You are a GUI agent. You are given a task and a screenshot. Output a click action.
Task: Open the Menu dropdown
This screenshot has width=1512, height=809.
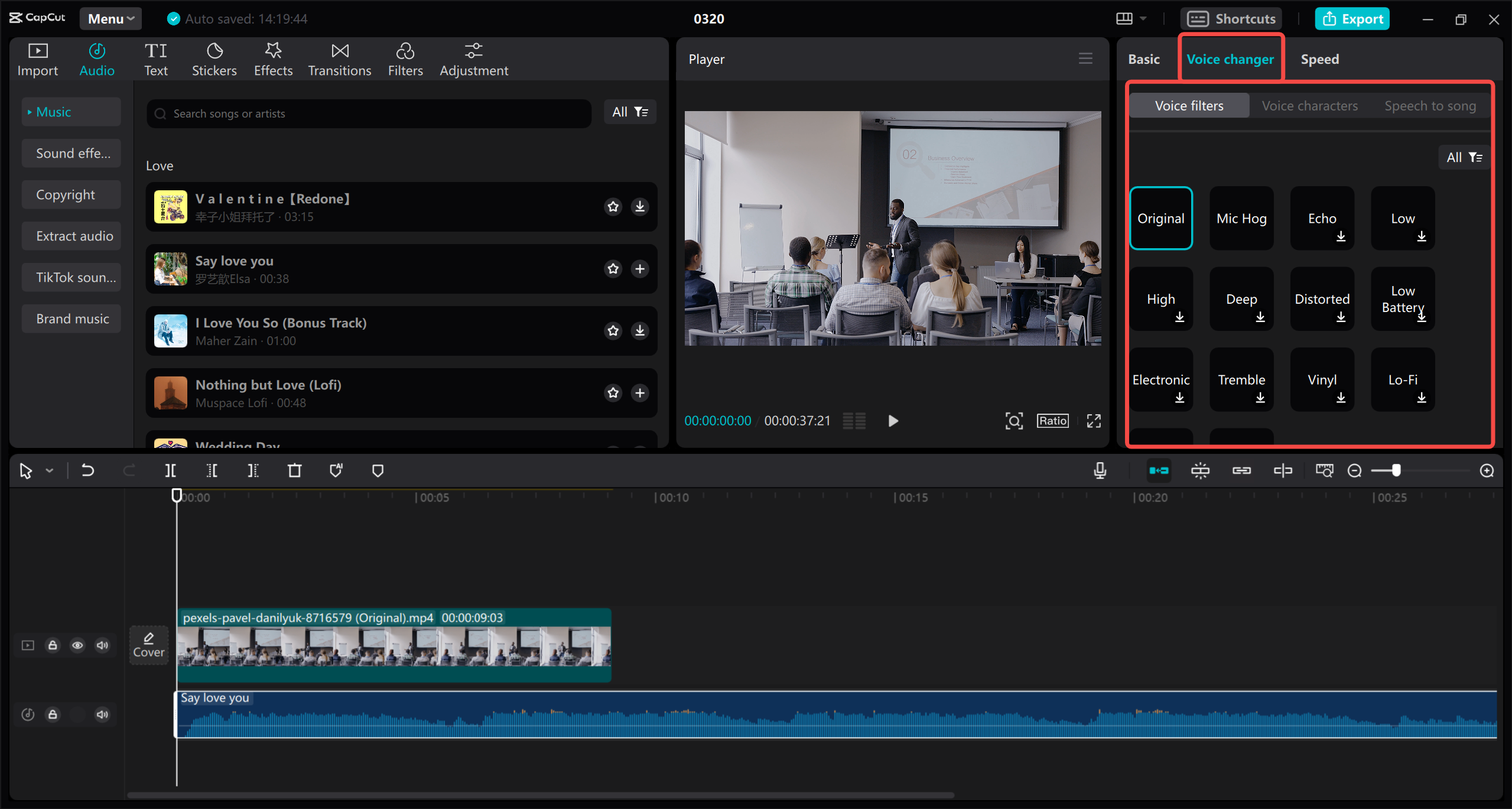(110, 18)
